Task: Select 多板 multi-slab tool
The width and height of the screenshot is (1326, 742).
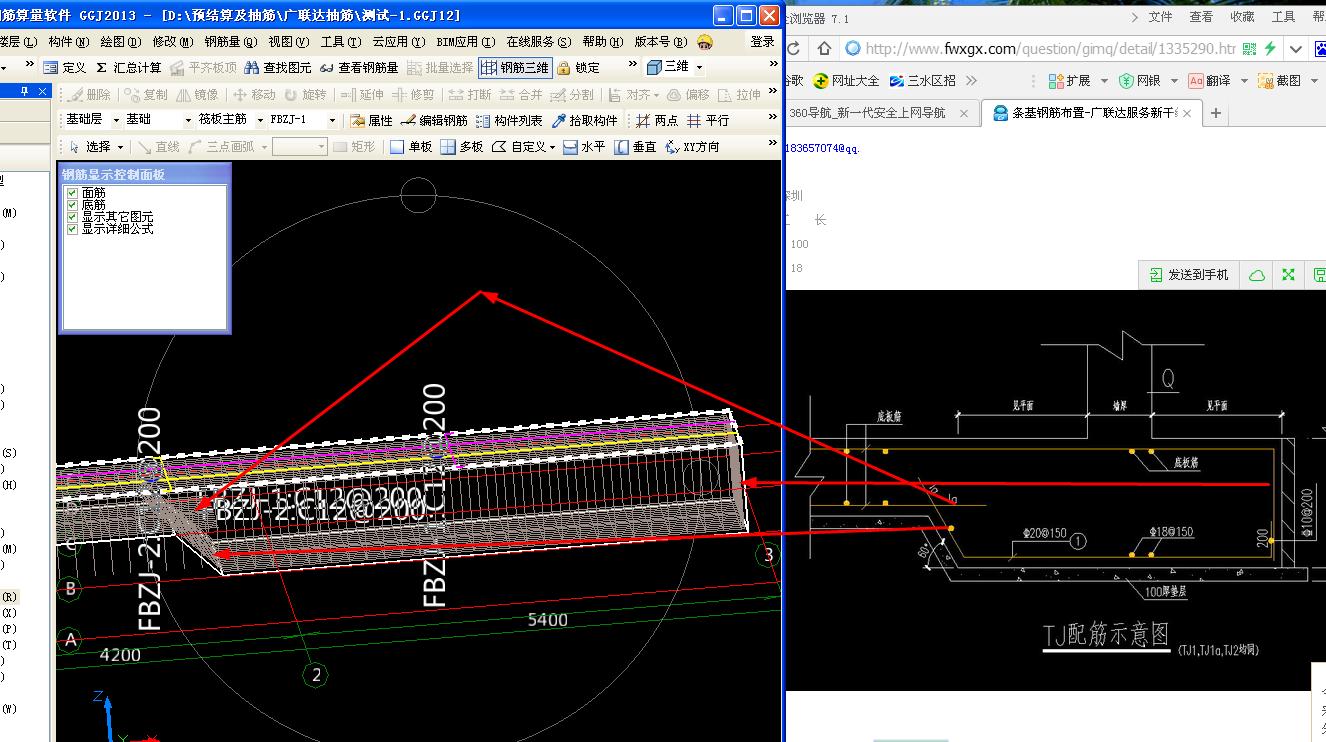Action: point(461,146)
